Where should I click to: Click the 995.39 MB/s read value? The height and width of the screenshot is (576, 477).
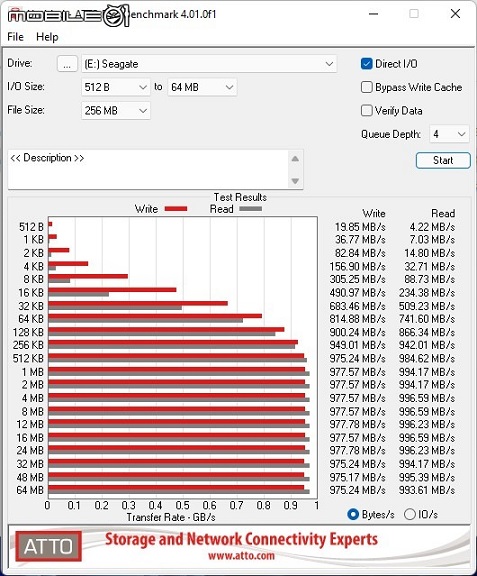pos(427,477)
